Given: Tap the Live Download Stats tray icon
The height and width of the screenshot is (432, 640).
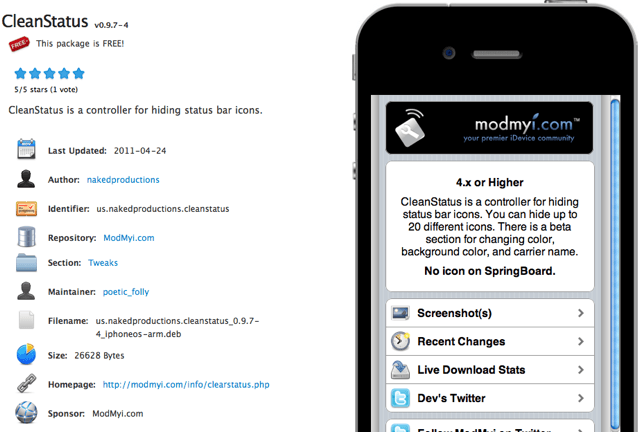Looking at the screenshot, I should pyautogui.click(x=400, y=370).
